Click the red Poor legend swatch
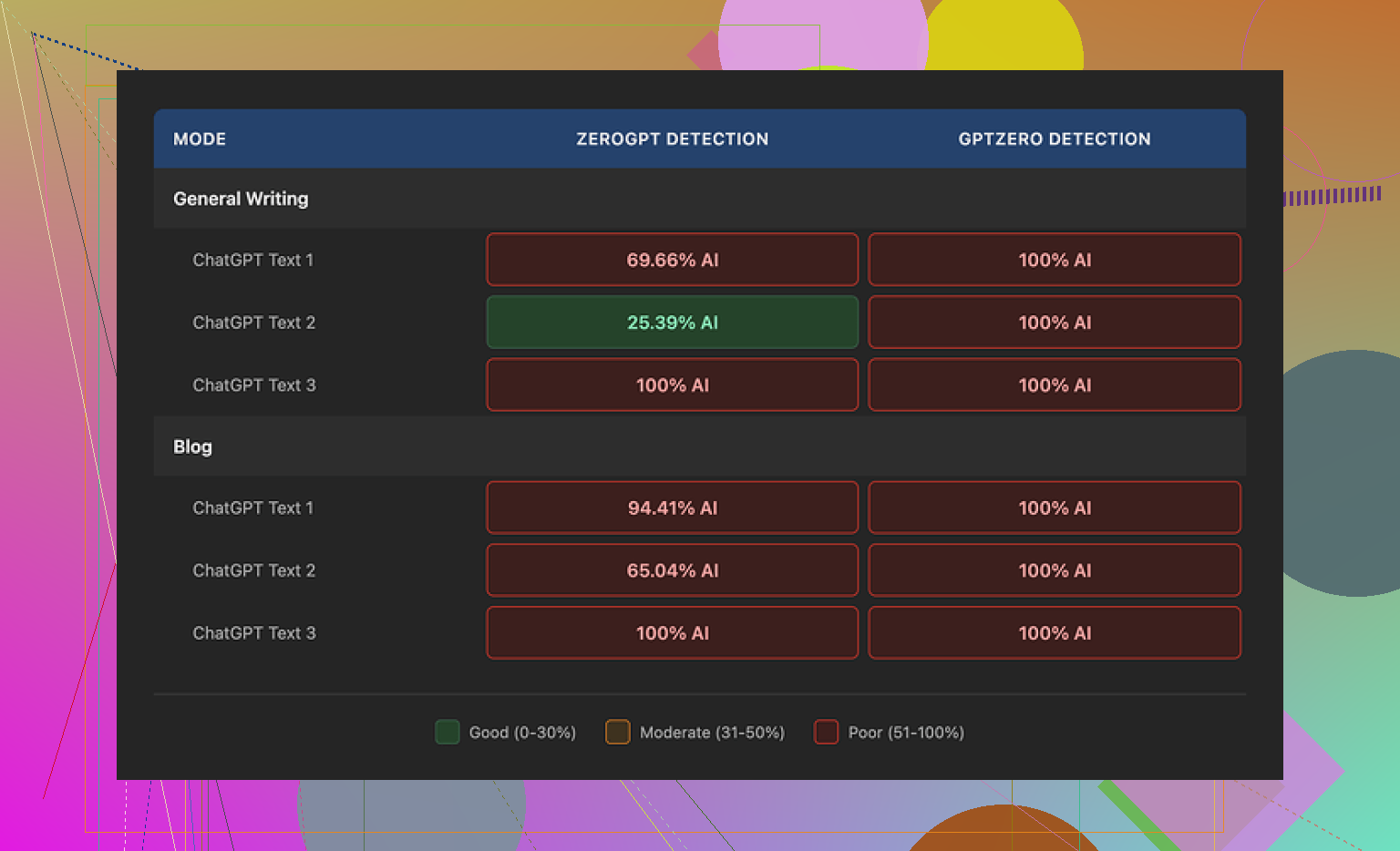Image resolution: width=1400 pixels, height=851 pixels. point(826,732)
